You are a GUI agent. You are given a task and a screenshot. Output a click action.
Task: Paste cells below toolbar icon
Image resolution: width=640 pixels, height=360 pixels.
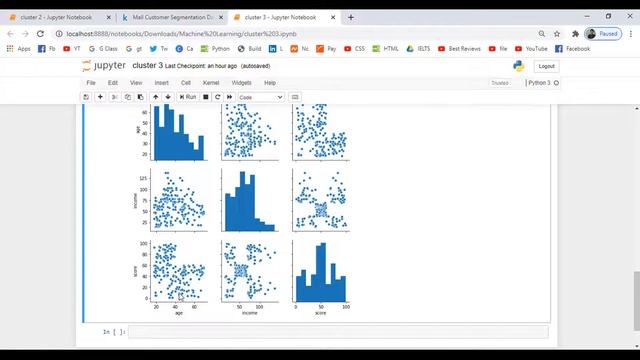pos(141,97)
